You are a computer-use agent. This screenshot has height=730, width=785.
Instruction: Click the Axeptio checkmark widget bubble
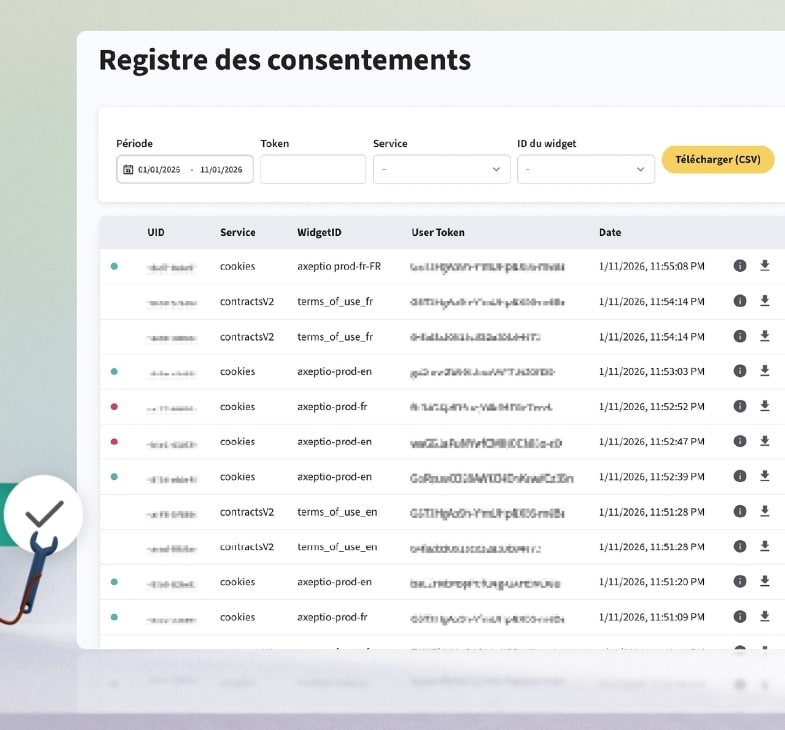point(44,514)
